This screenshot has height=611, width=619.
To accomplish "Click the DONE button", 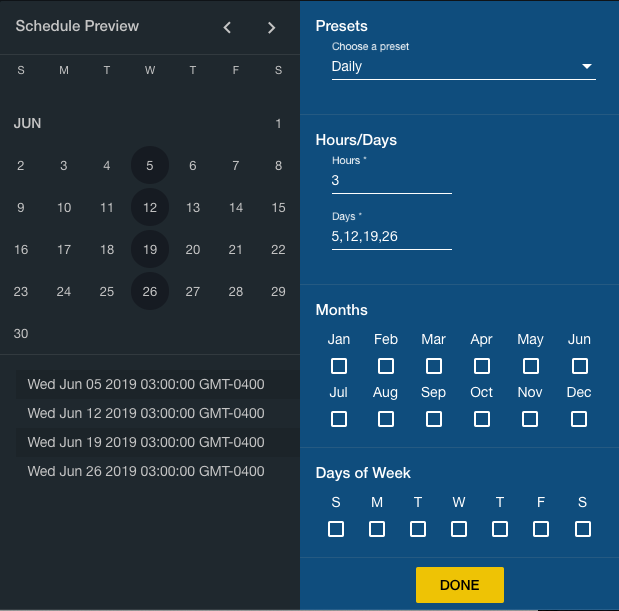I will [x=459, y=585].
